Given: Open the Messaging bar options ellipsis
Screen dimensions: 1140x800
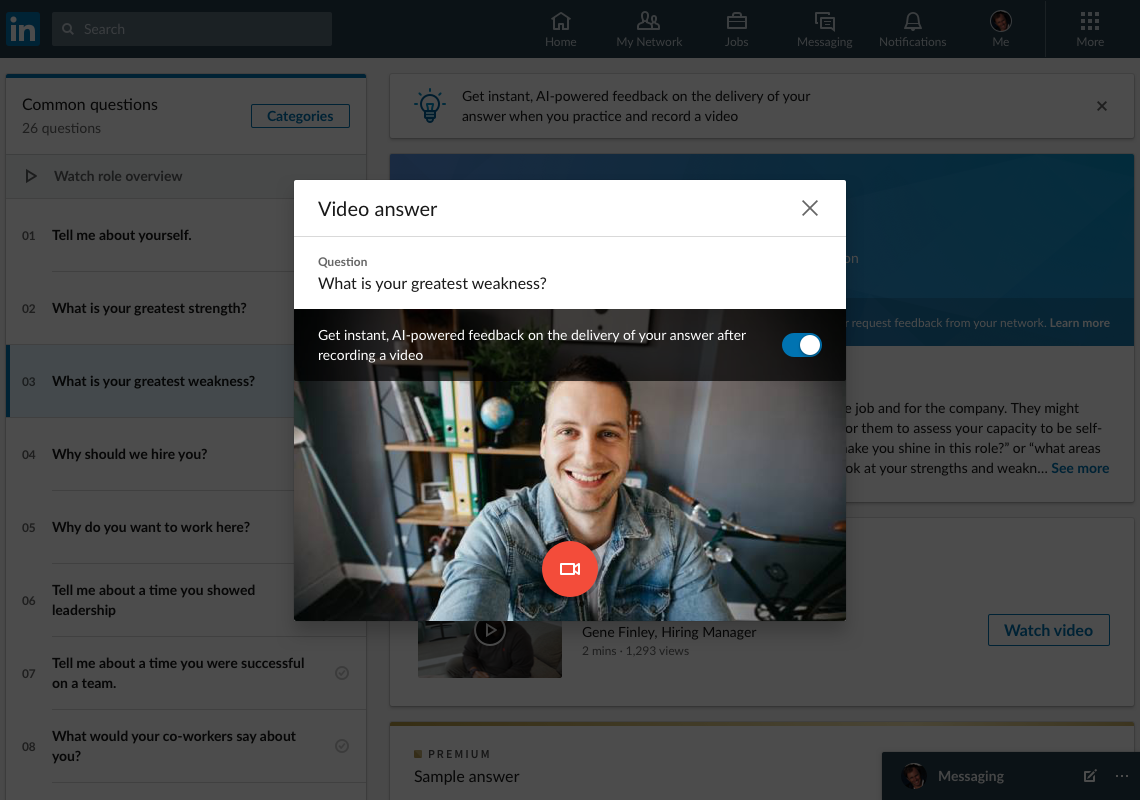Looking at the screenshot, I should point(1121,776).
